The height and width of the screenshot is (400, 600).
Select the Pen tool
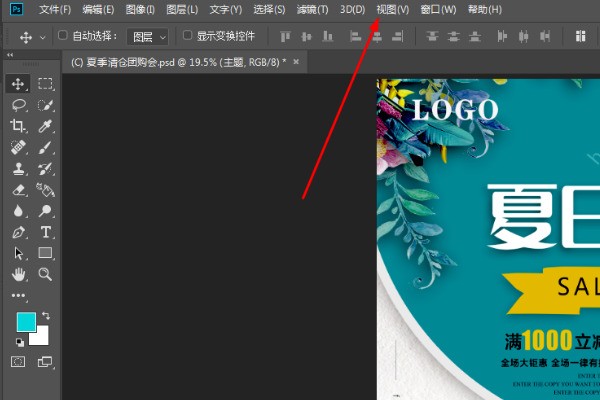point(18,232)
